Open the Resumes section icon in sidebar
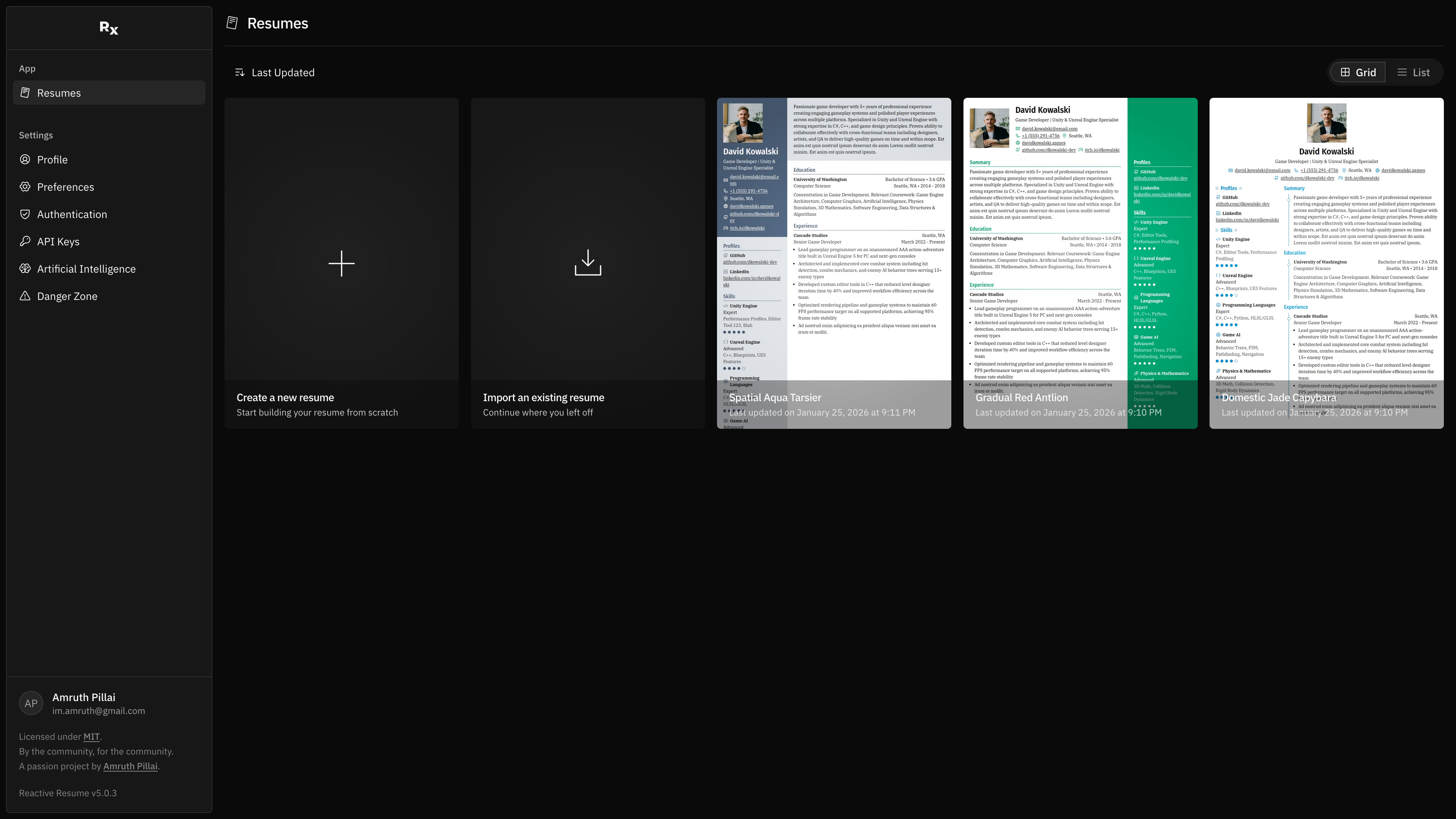This screenshot has height=819, width=1456. [25, 92]
